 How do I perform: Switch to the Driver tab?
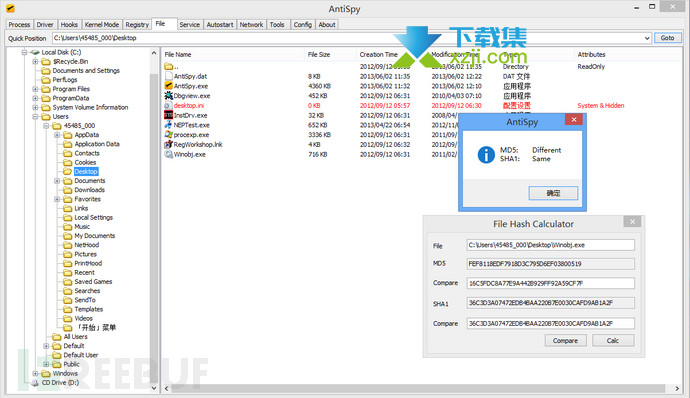click(45, 25)
